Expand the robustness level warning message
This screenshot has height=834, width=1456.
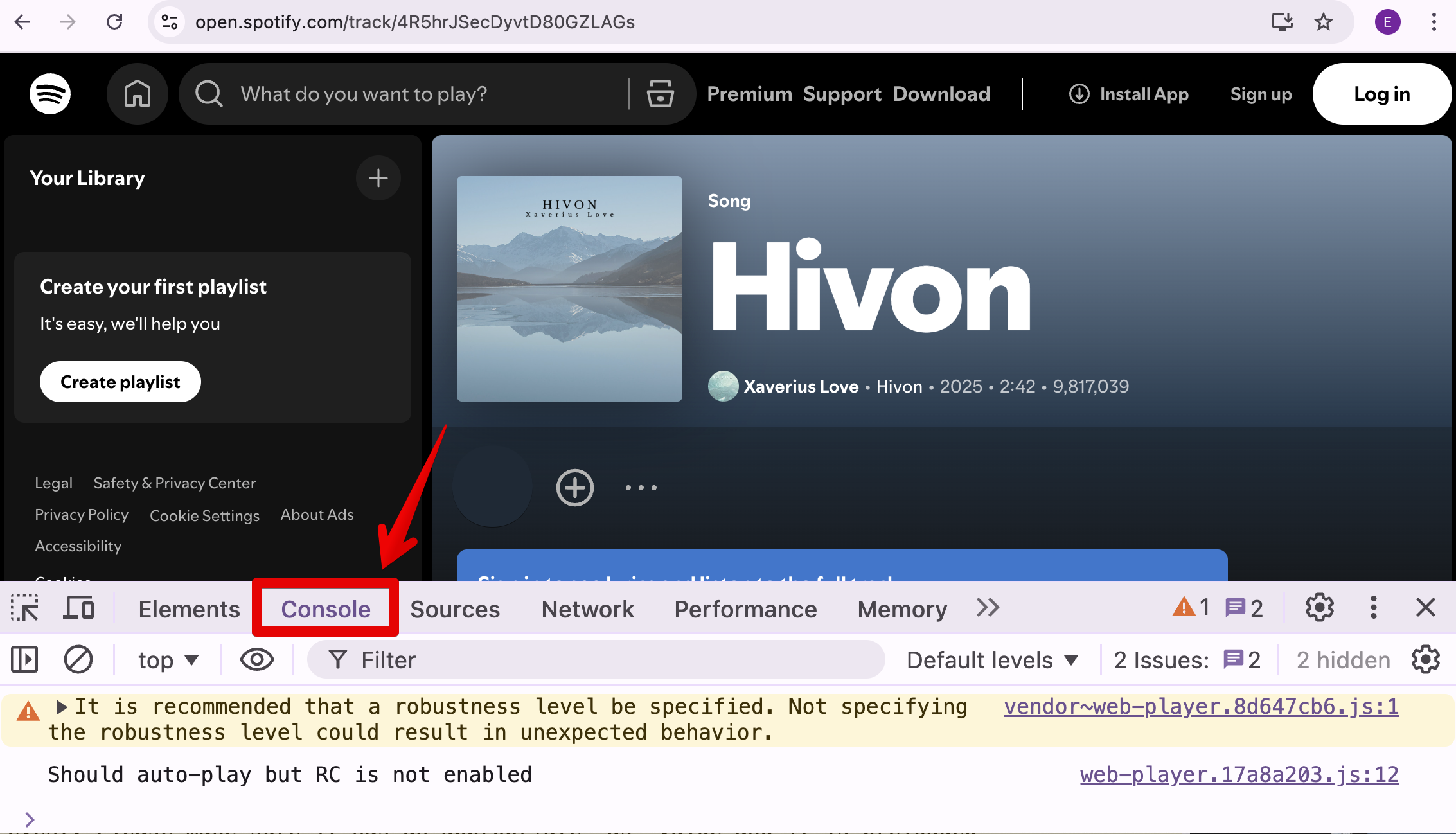(62, 707)
